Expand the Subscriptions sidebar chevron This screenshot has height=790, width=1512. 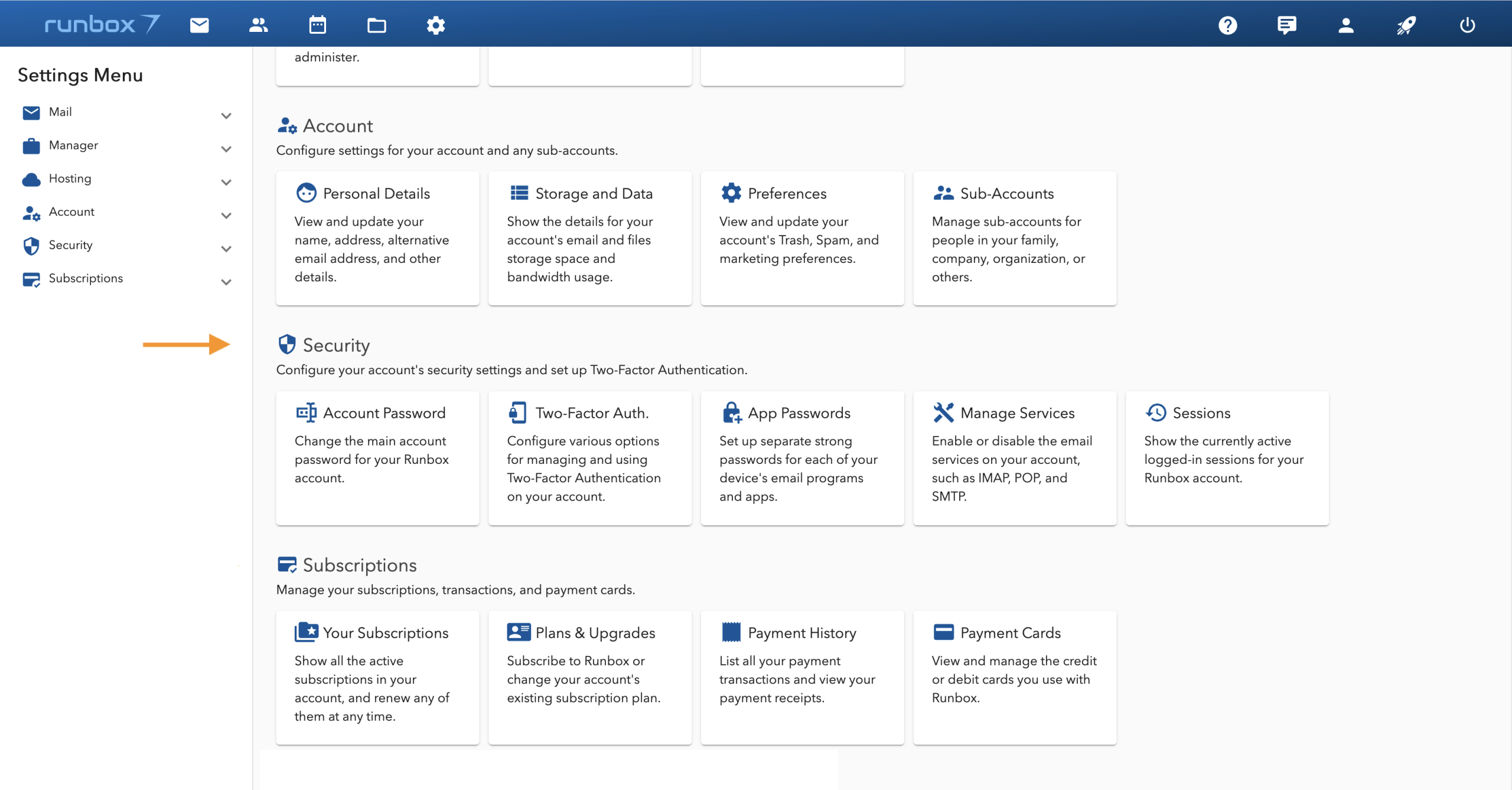tap(226, 282)
